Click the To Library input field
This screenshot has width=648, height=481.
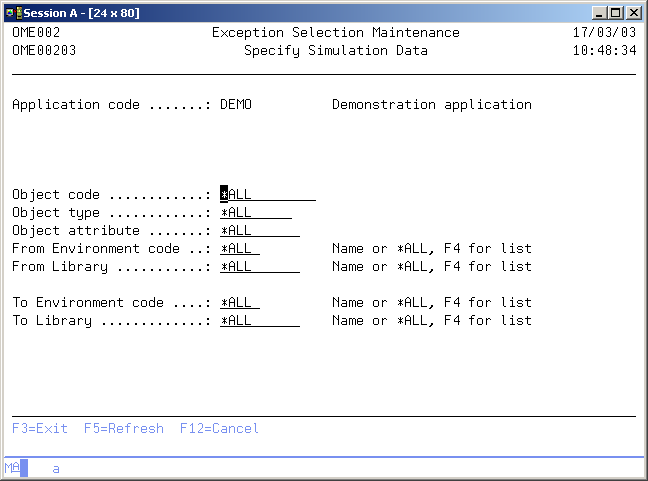point(259,321)
